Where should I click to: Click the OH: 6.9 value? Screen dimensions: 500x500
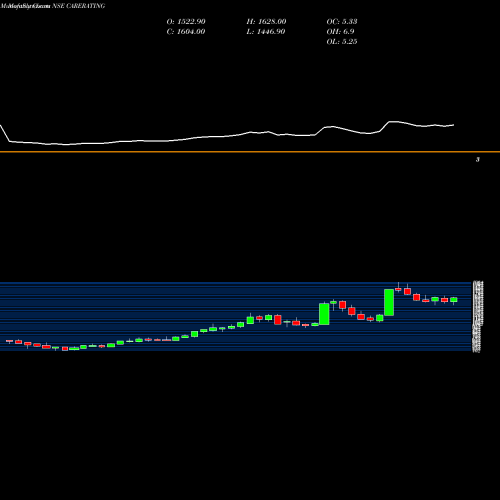click(x=340, y=32)
